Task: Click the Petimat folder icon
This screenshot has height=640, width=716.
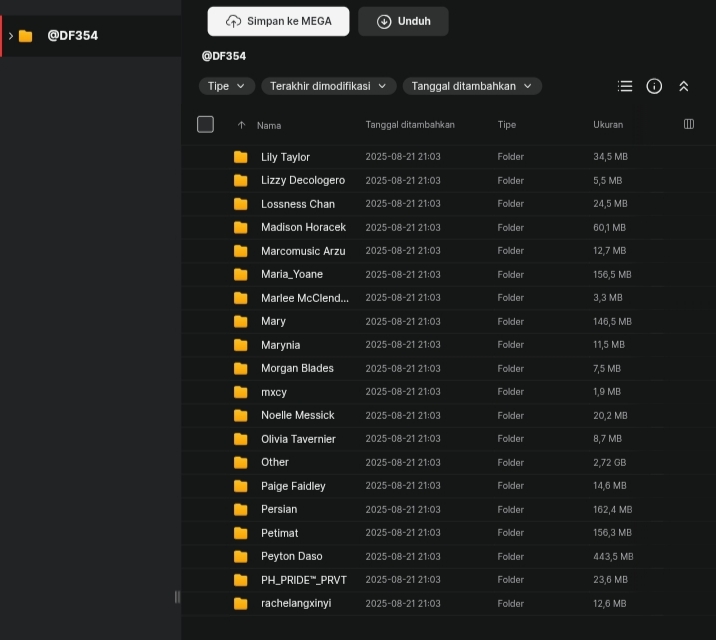Action: [241, 533]
